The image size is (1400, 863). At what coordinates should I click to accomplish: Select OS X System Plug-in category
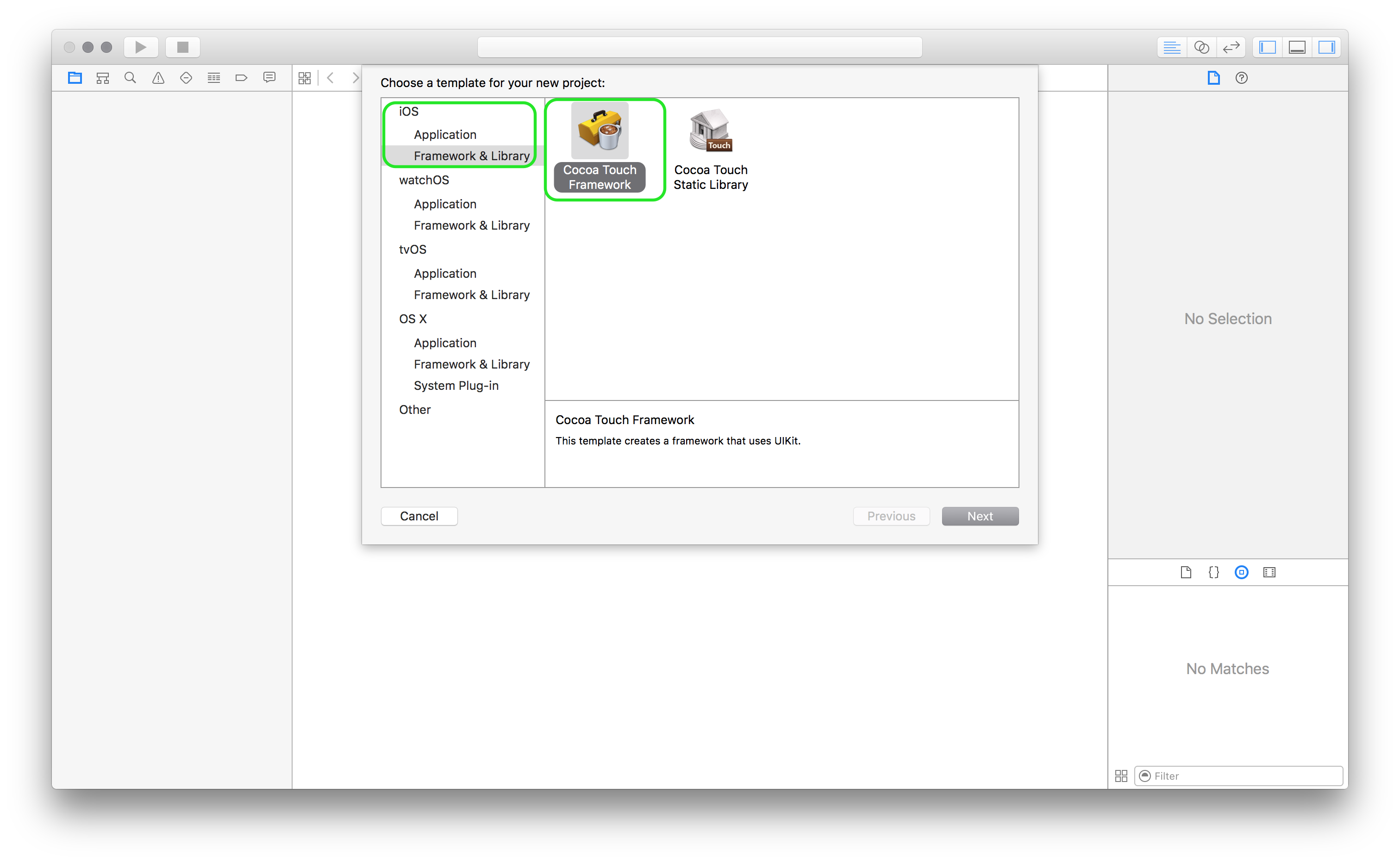pos(456,385)
